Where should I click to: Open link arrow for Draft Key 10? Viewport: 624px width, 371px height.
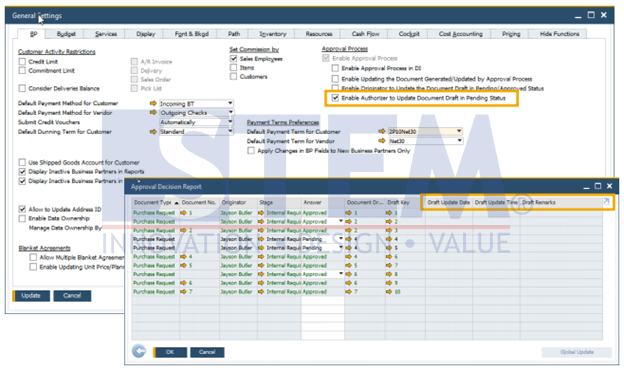click(x=389, y=292)
